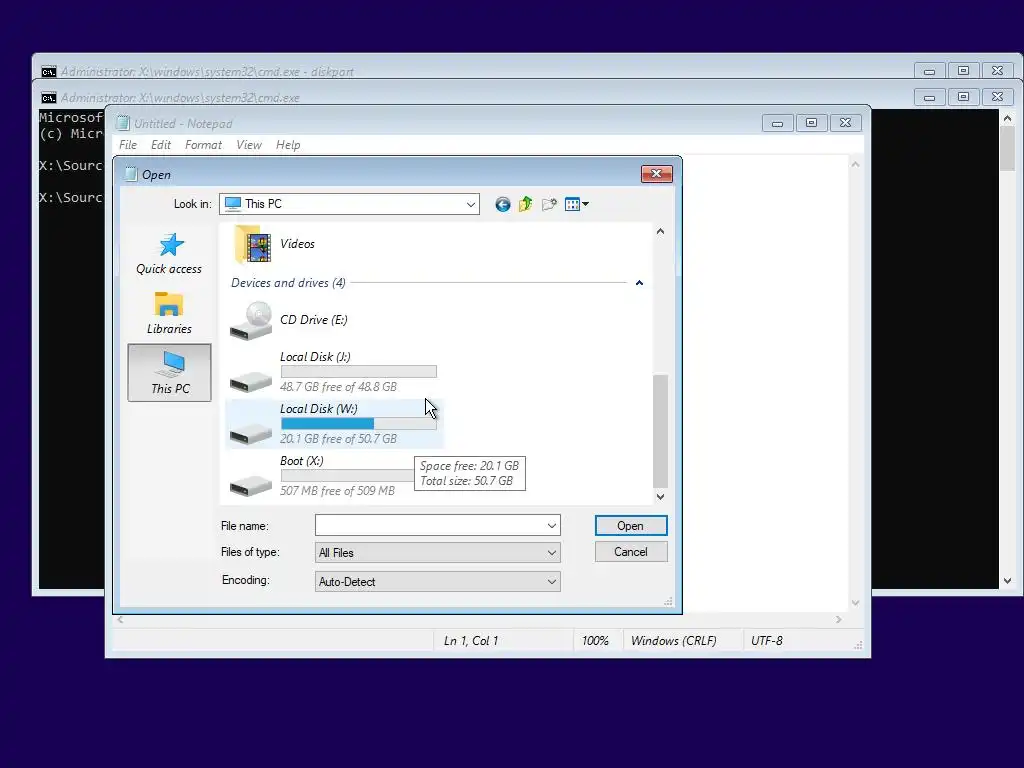1024x768 pixels.
Task: Click the 'Local Disk (W:)' label
Action: pyautogui.click(x=319, y=409)
